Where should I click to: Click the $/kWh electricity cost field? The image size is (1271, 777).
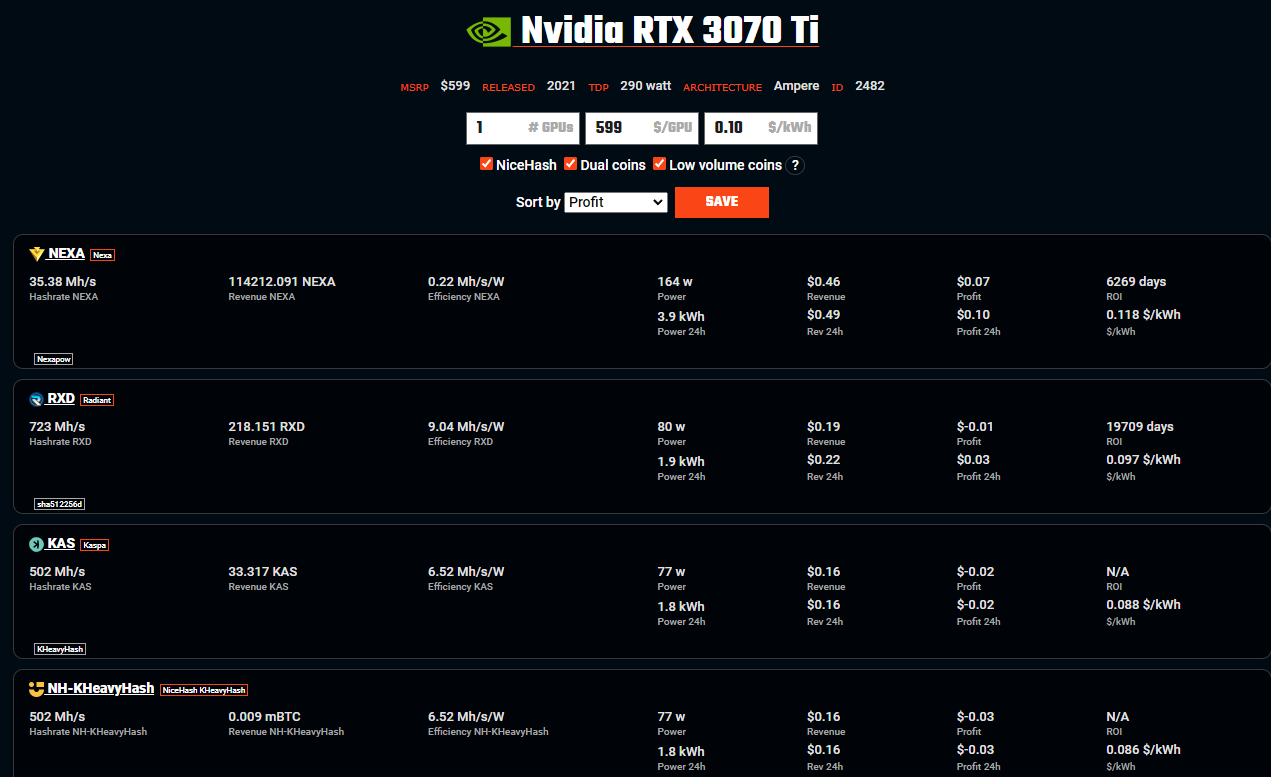[761, 128]
